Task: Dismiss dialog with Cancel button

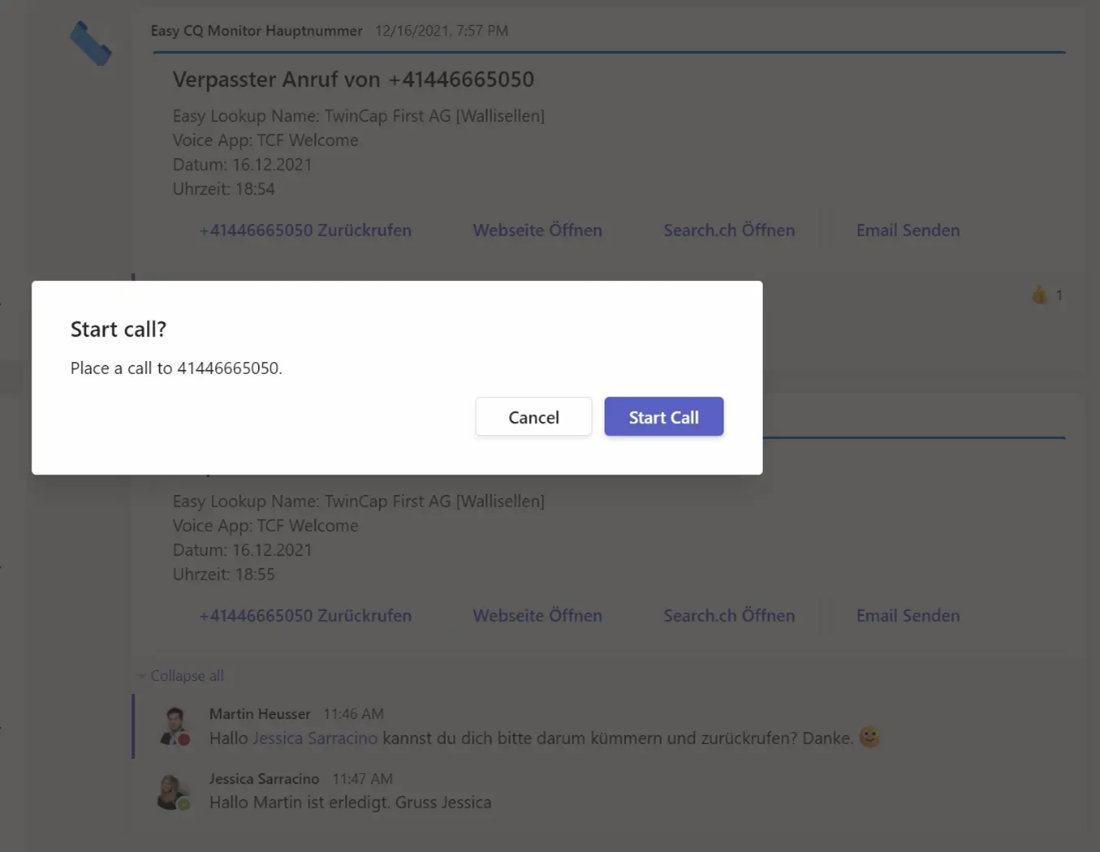Action: [x=533, y=417]
